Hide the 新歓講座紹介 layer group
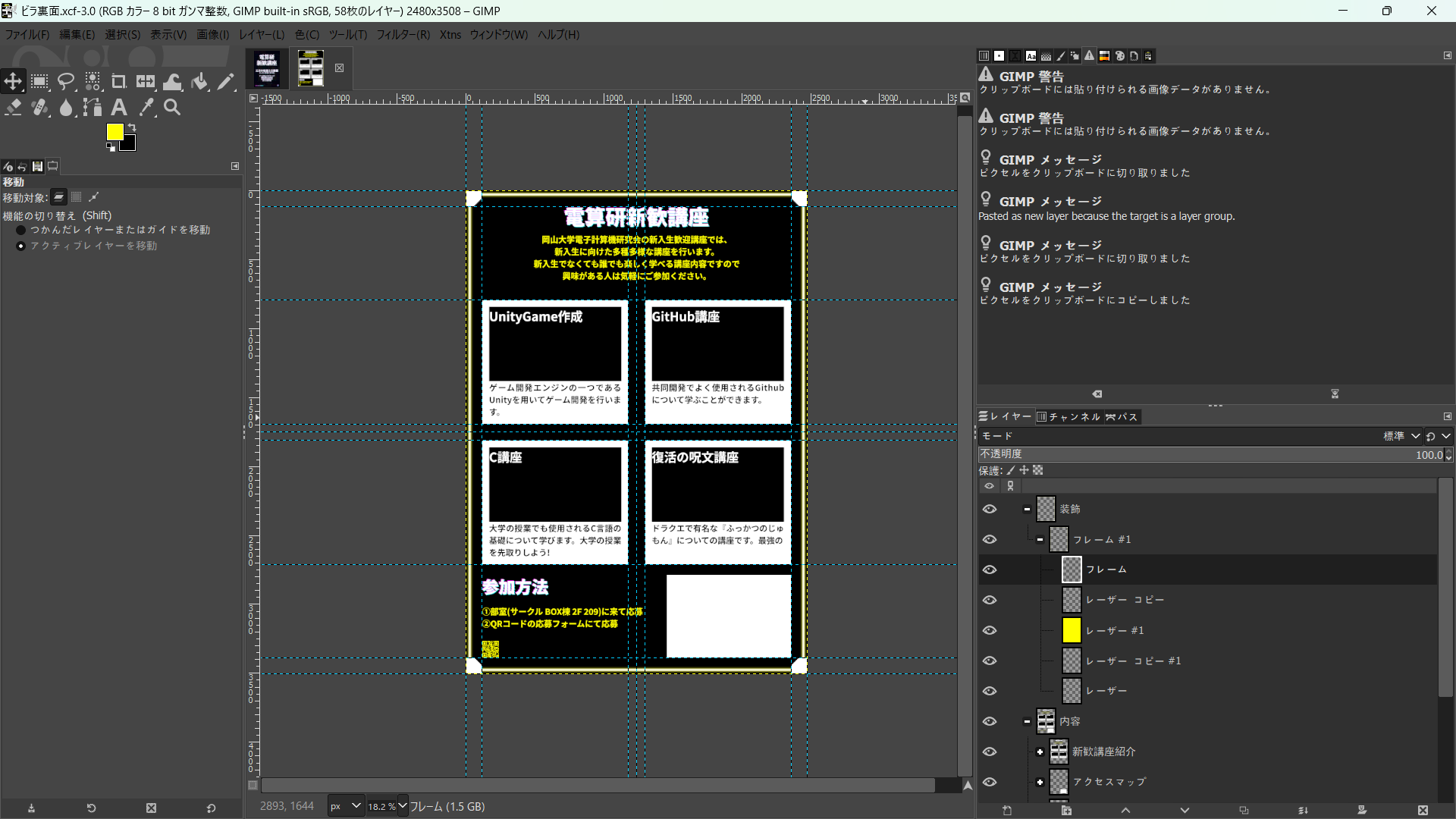The image size is (1456, 819). point(990,752)
